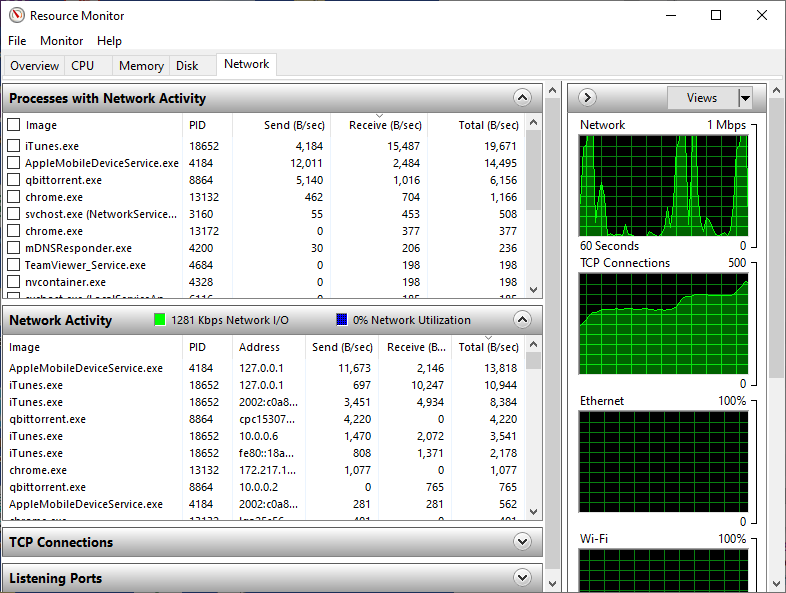Open the Views dropdown arrow
Viewport: 786px width, 593px height.
(x=745, y=98)
